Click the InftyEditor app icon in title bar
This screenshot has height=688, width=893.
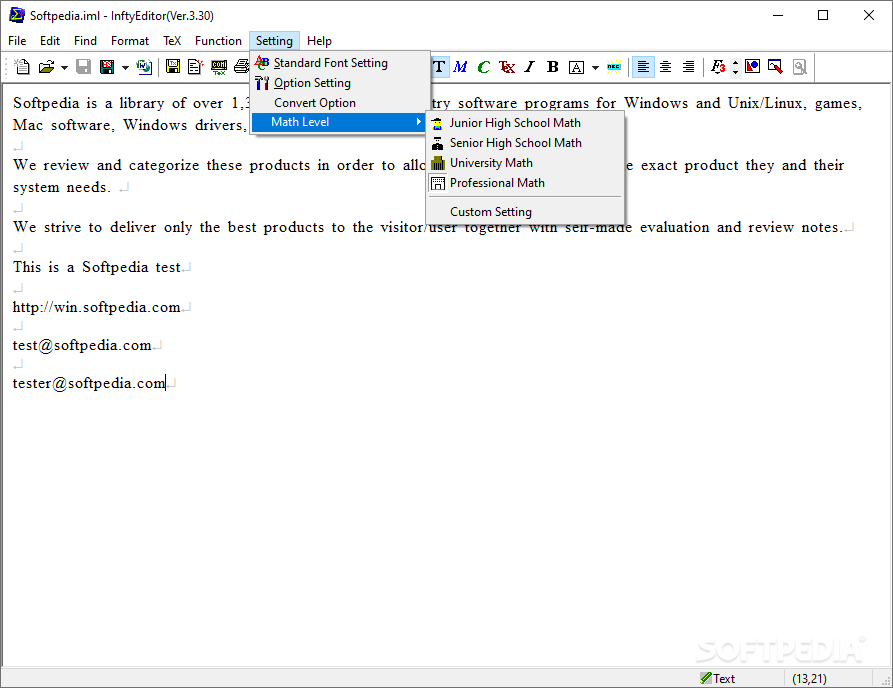click(17, 15)
